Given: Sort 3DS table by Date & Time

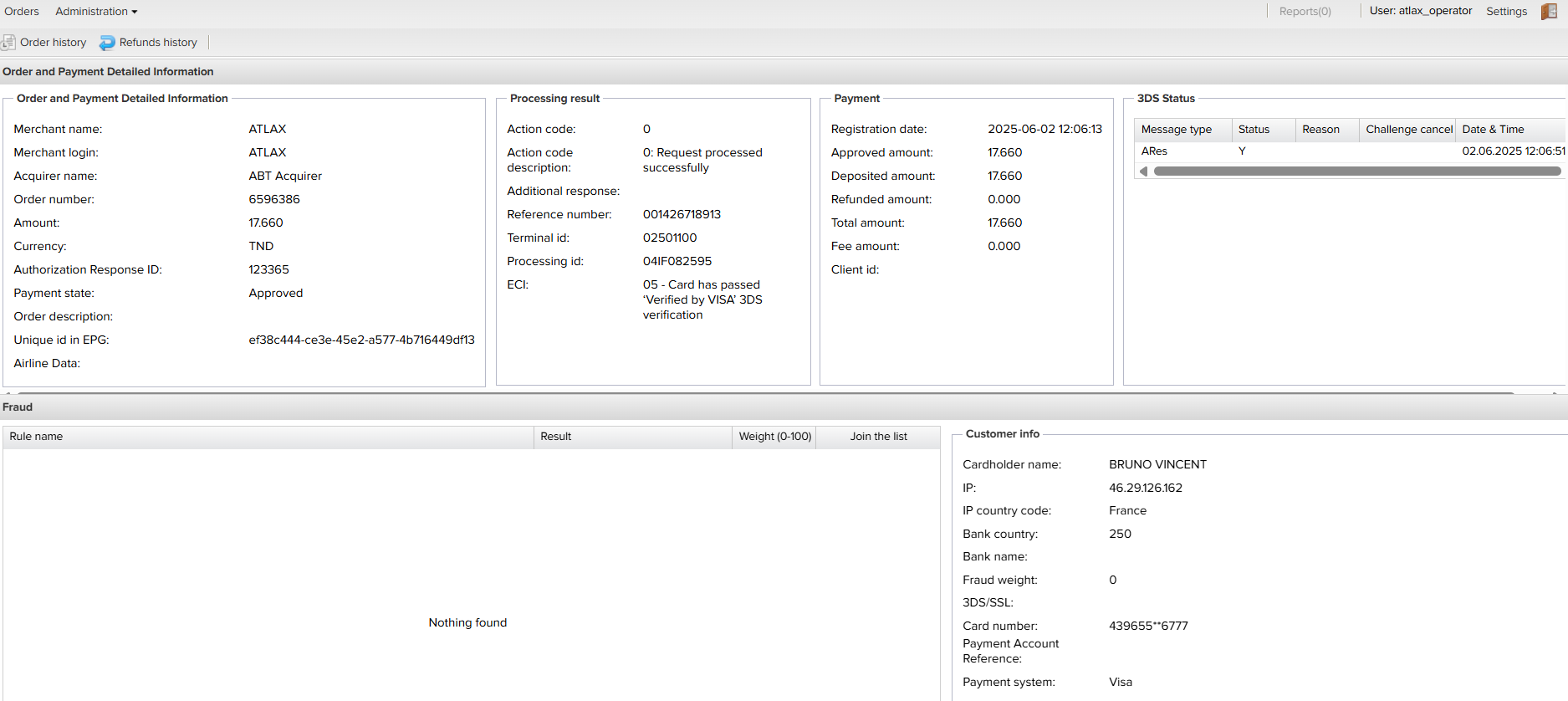Looking at the screenshot, I should (1493, 130).
